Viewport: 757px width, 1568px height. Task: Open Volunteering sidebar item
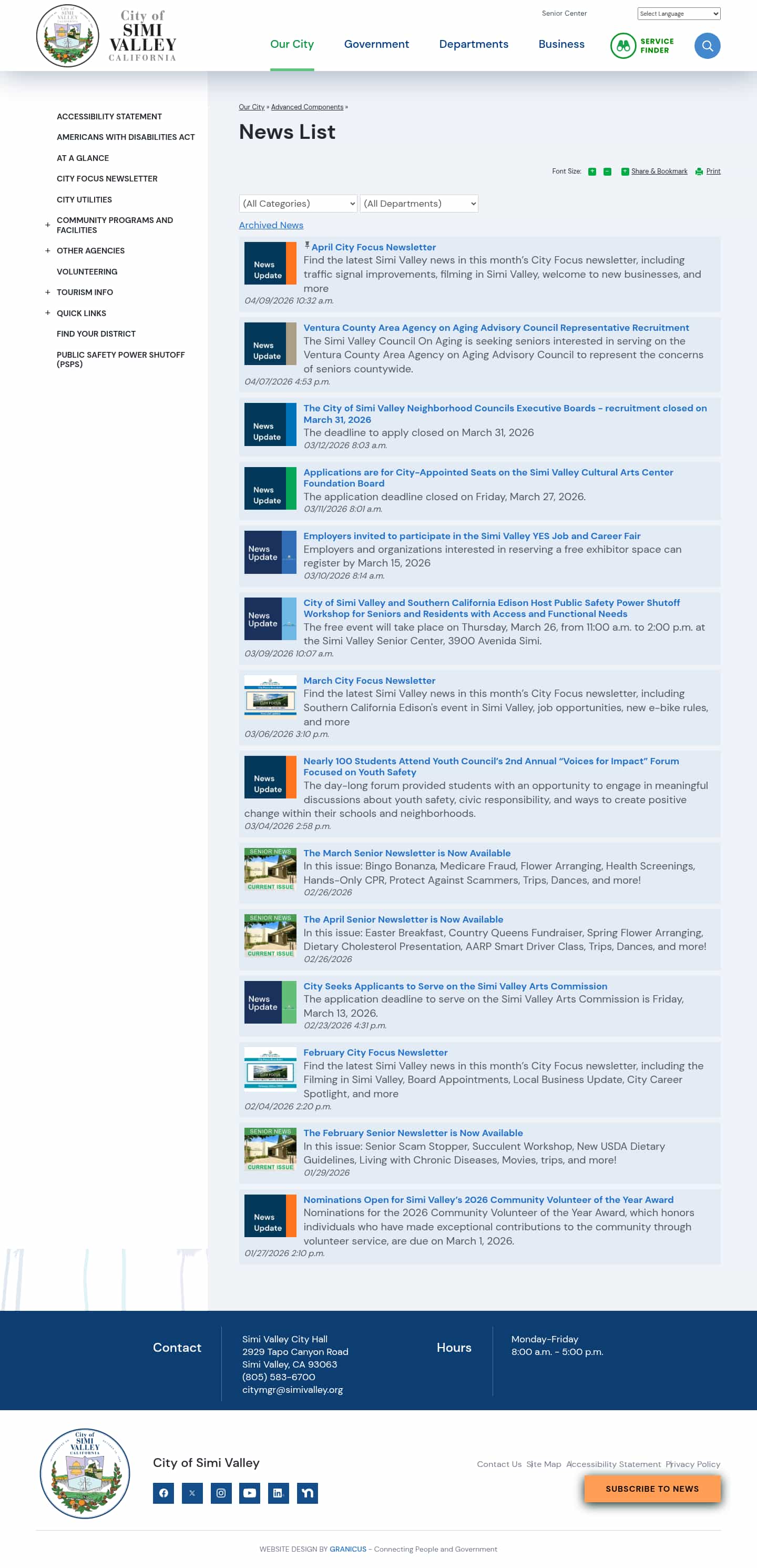coord(87,271)
